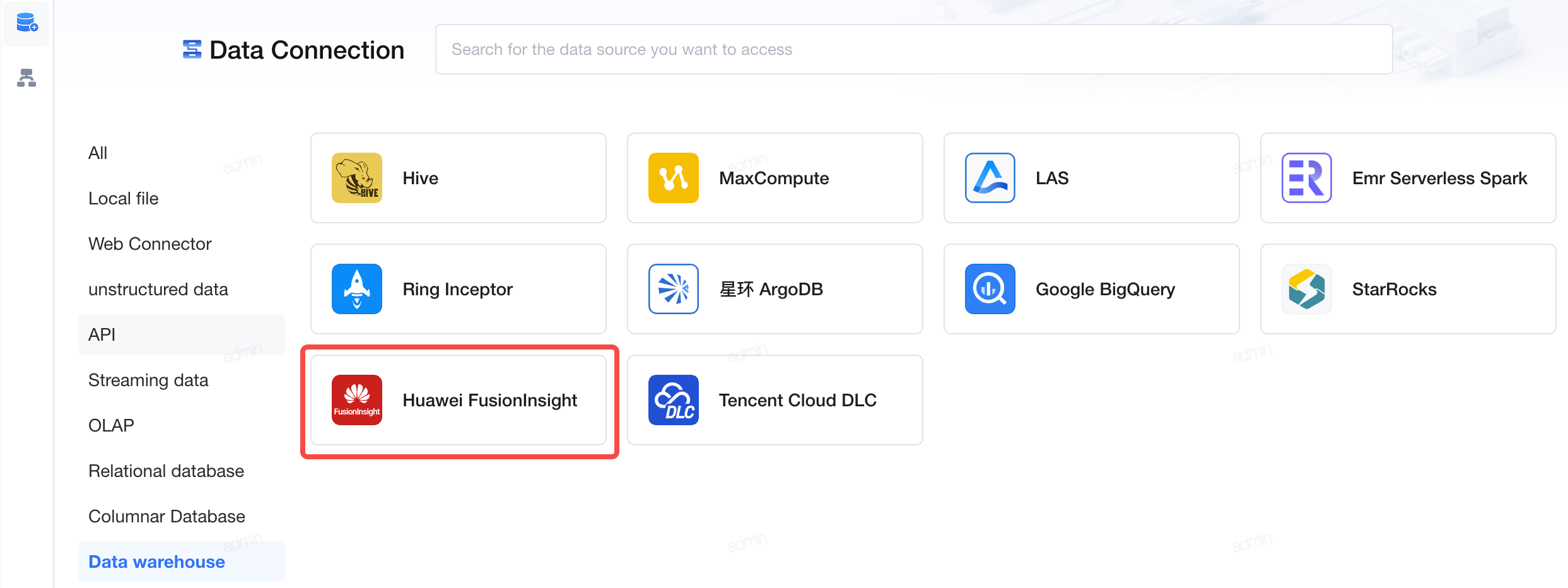
Task: Open the hierarchy sidebar icon
Action: tap(26, 78)
